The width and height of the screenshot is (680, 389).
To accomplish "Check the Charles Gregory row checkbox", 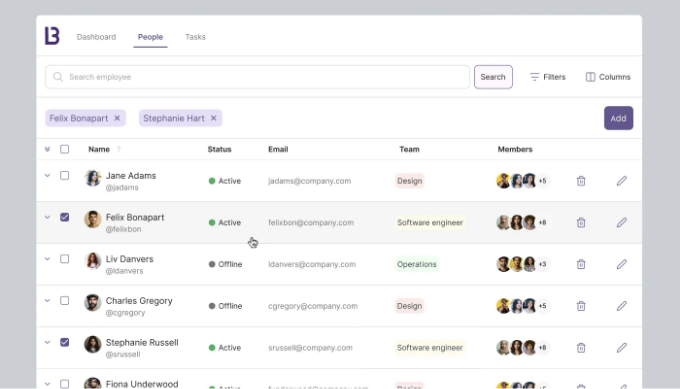I will 64,301.
